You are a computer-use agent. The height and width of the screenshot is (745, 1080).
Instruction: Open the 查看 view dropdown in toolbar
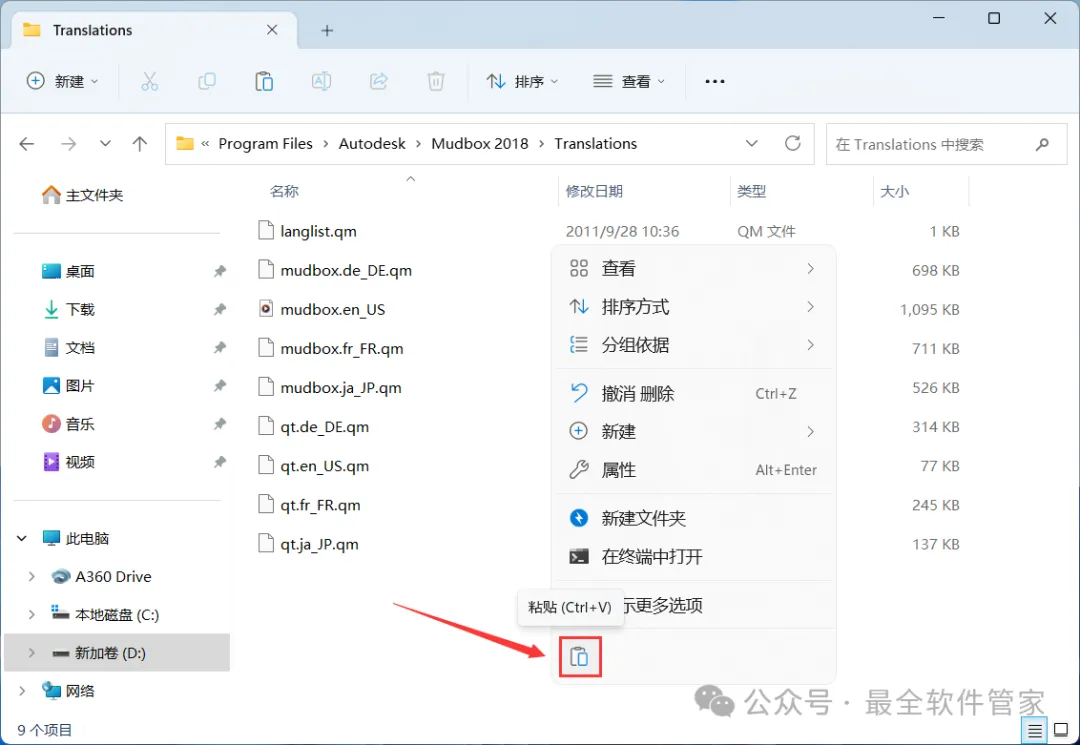point(629,81)
